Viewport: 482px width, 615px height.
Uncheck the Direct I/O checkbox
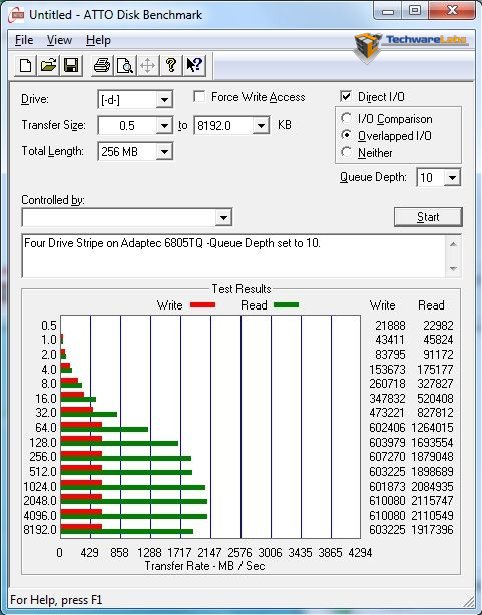[x=346, y=96]
